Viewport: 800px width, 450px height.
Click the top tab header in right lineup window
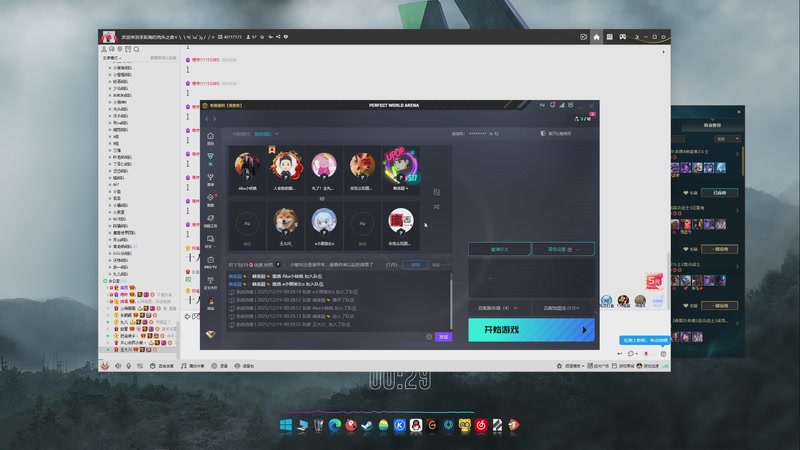[712, 125]
